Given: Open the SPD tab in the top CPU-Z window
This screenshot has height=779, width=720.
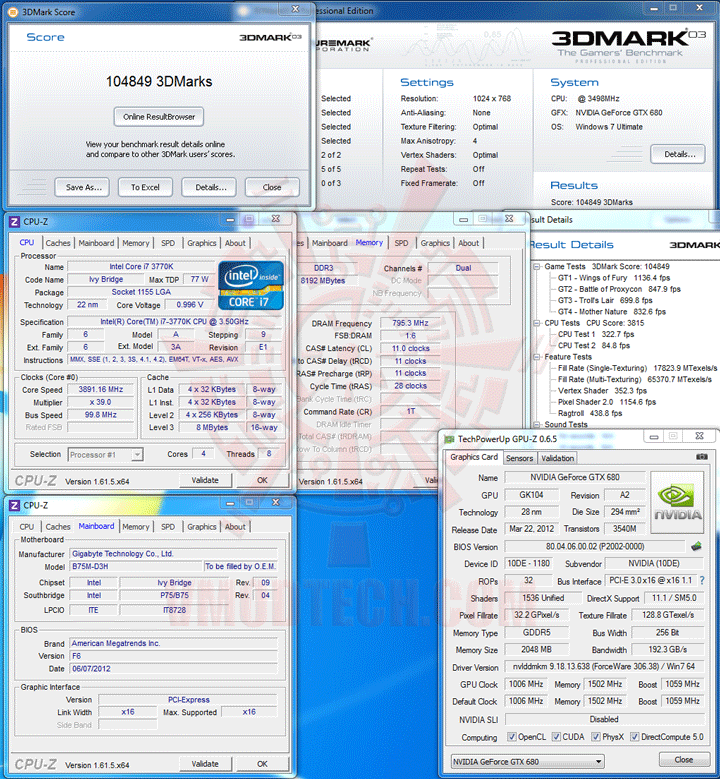Looking at the screenshot, I should (x=168, y=243).
